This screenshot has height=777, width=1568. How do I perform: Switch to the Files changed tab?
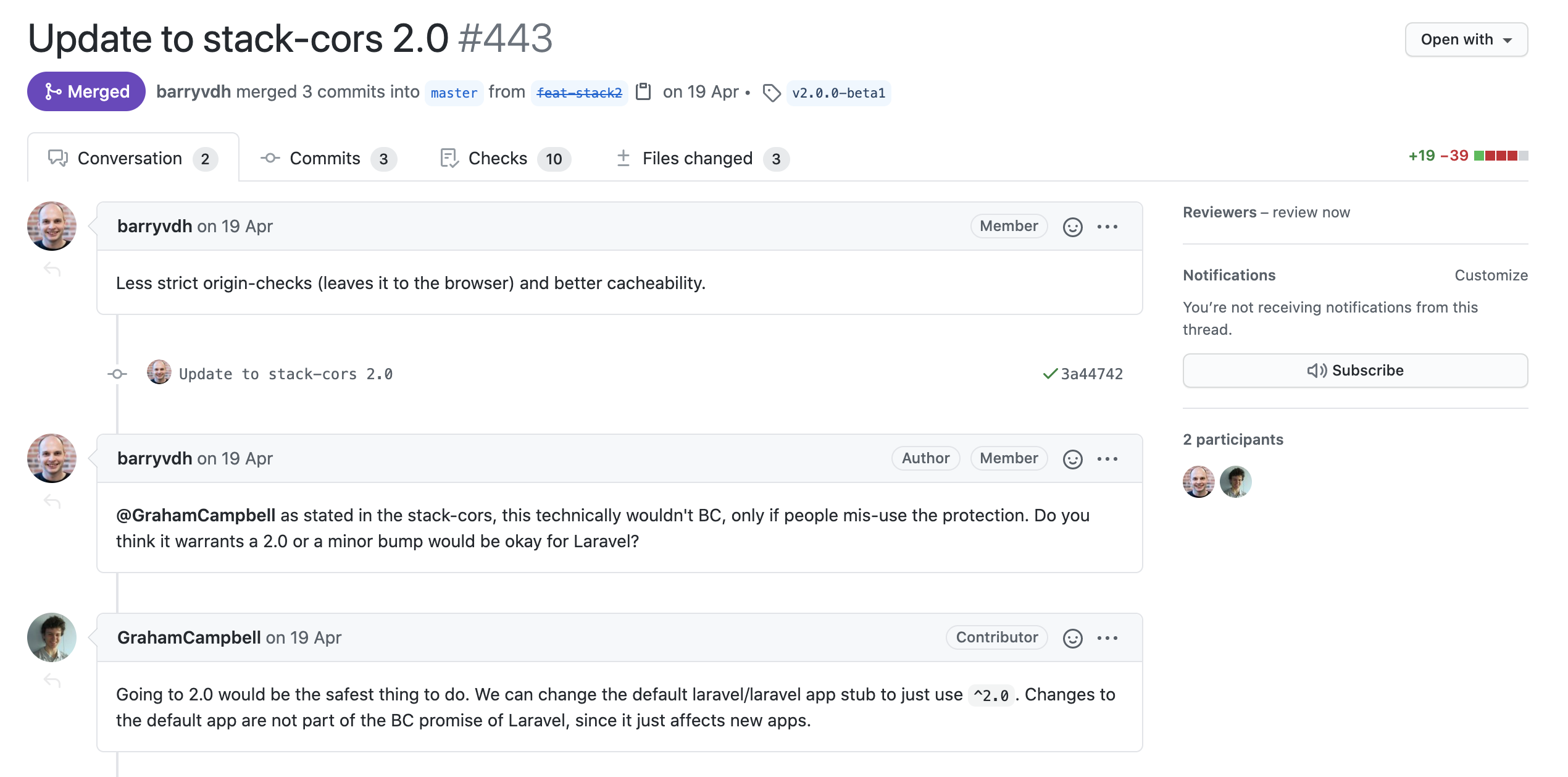pyautogui.click(x=697, y=158)
